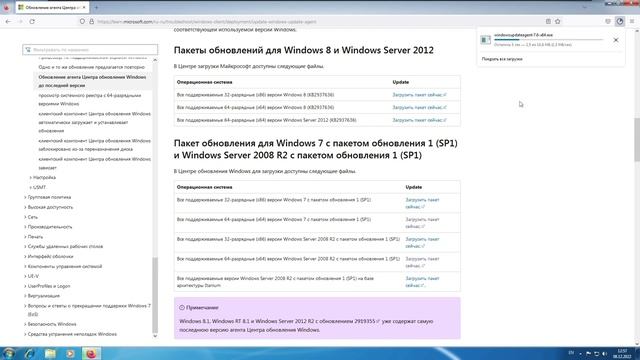Open 'клиентский компонент ... зависает' sidebar item

pos(95,163)
